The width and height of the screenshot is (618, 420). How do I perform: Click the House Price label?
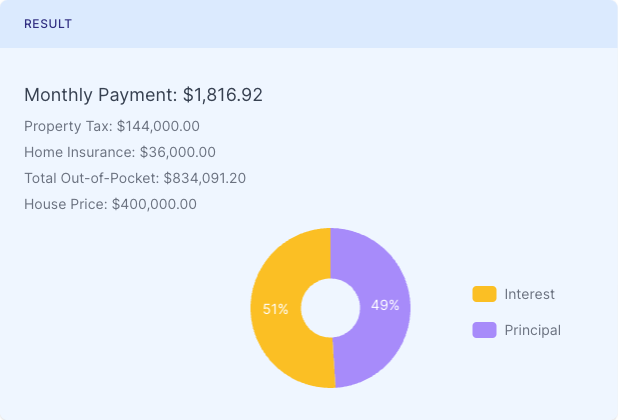tap(65, 204)
